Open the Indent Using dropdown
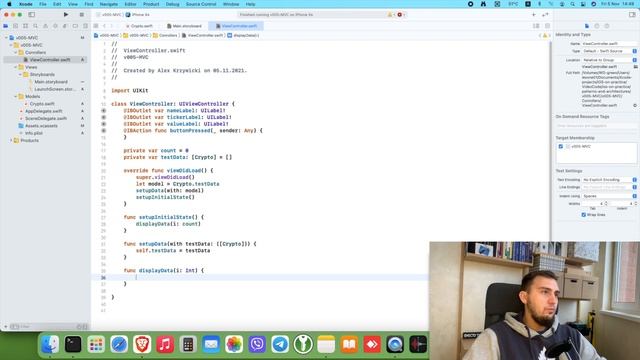 pos(609,196)
